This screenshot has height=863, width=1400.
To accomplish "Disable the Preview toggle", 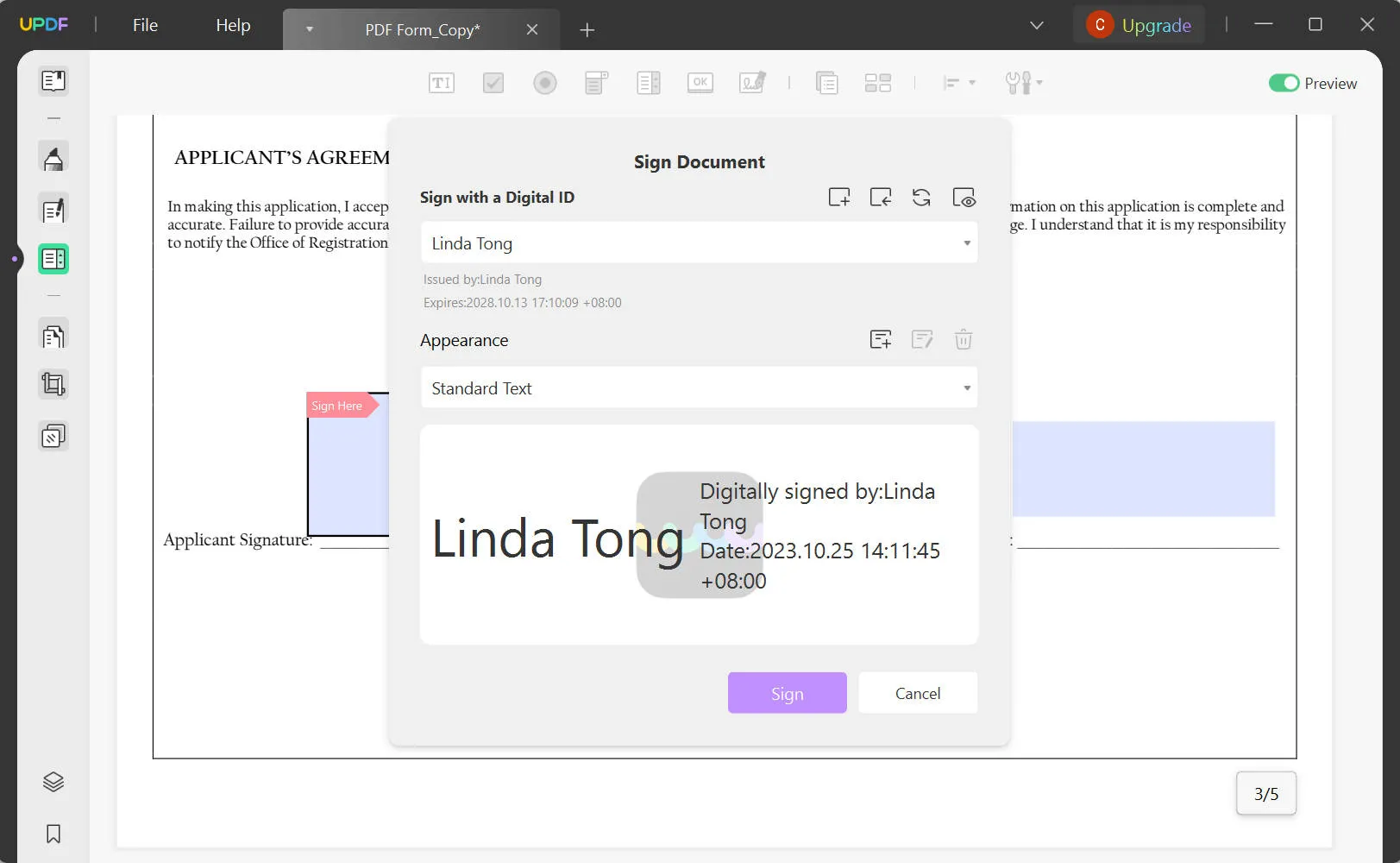I will click(1285, 83).
